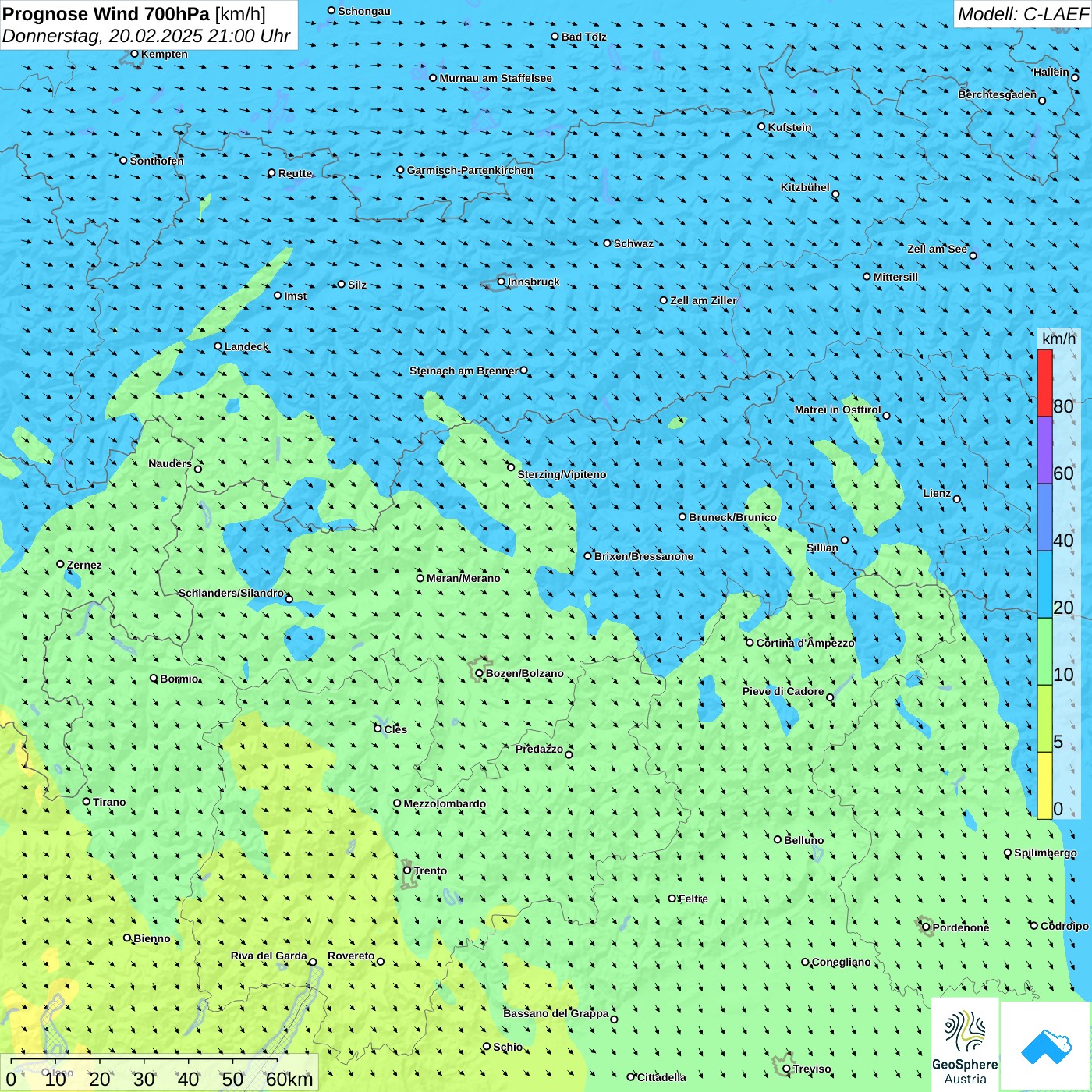Click the Nauders city label
The image size is (1092, 1092).
(x=170, y=463)
